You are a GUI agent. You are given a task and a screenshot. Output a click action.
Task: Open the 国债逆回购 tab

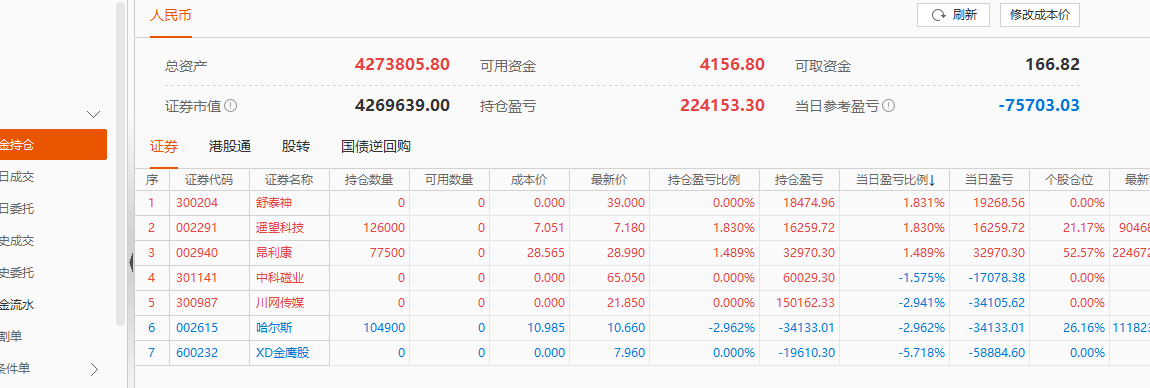point(376,146)
